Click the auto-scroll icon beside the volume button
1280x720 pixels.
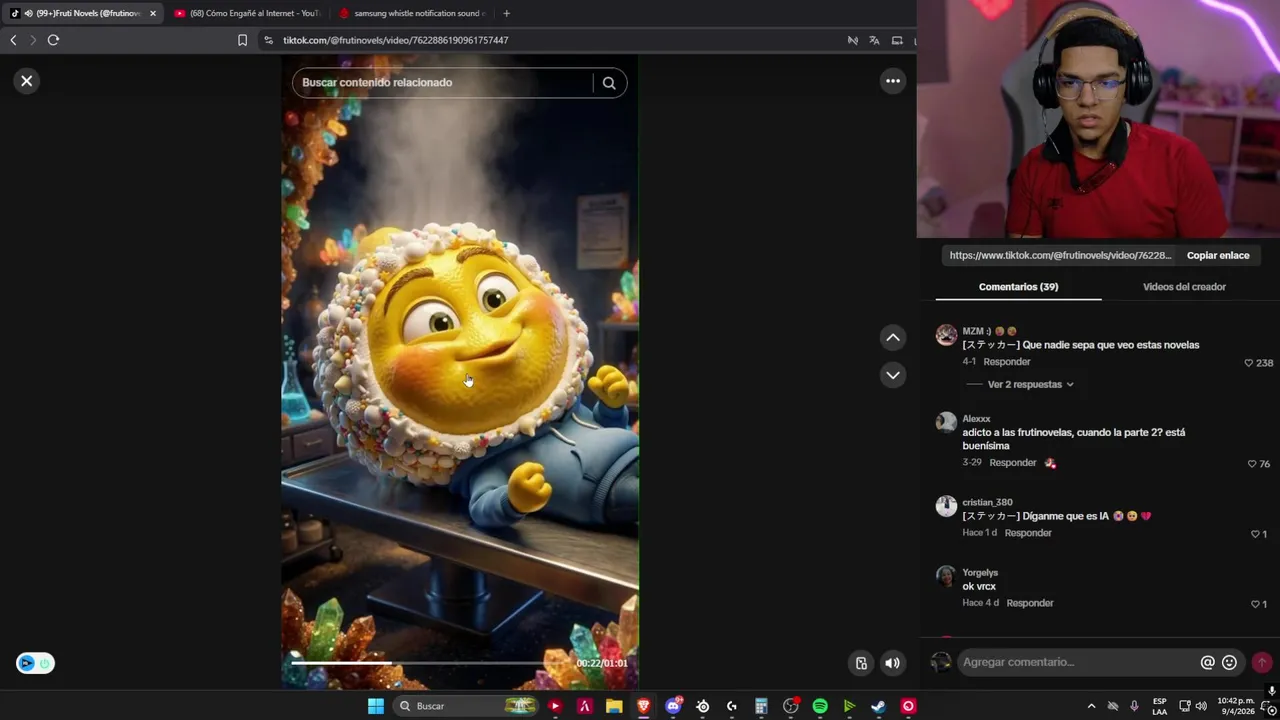tap(861, 663)
